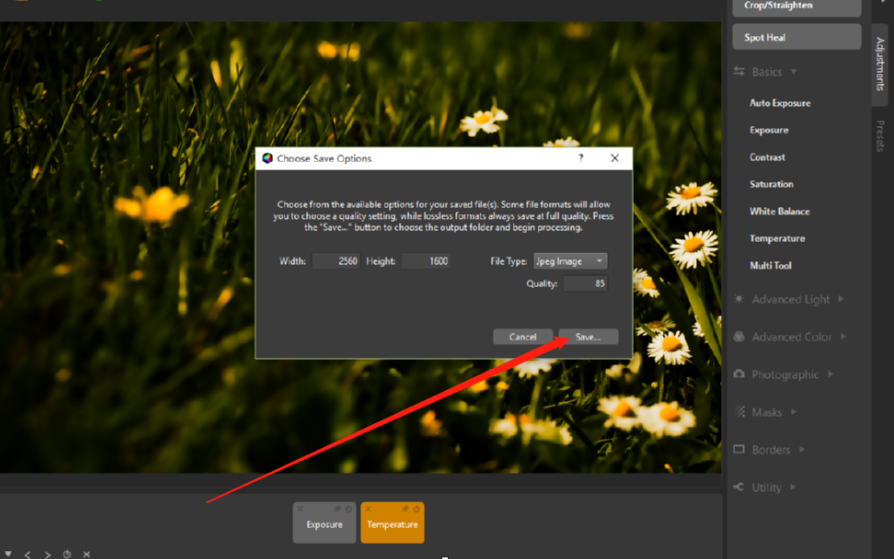The image size is (894, 559).
Task: Click the Photographic camera icon
Action: [739, 374]
